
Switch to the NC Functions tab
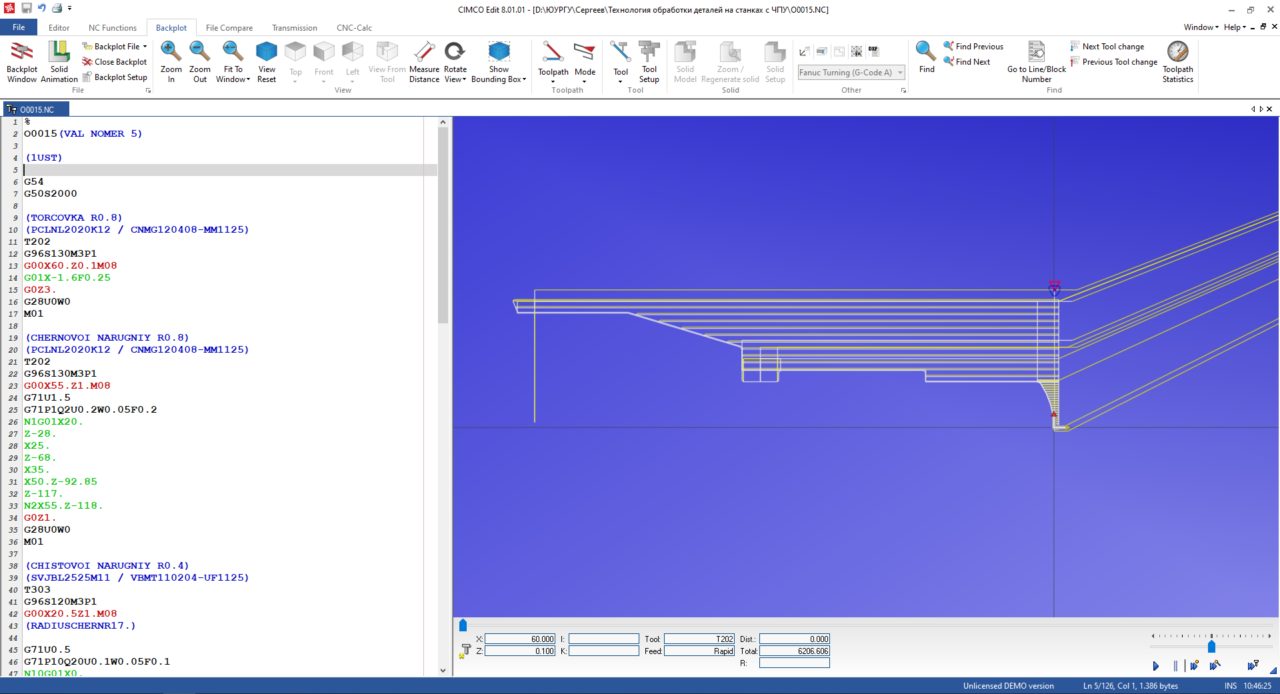click(x=112, y=28)
